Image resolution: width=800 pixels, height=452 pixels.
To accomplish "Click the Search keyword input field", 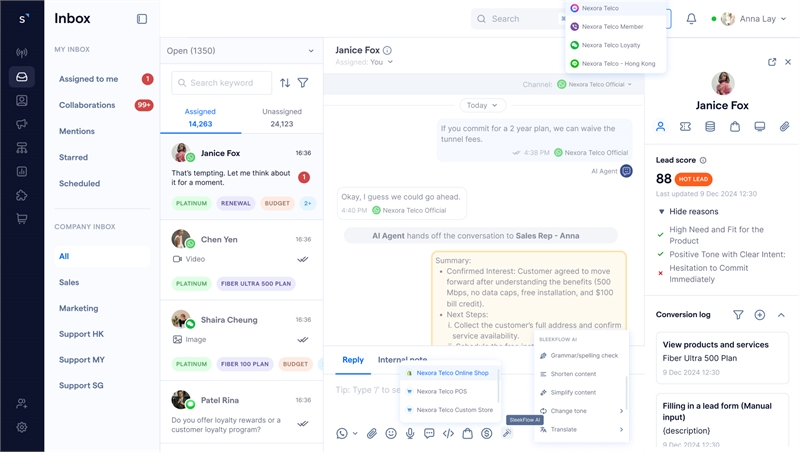I will coord(222,83).
